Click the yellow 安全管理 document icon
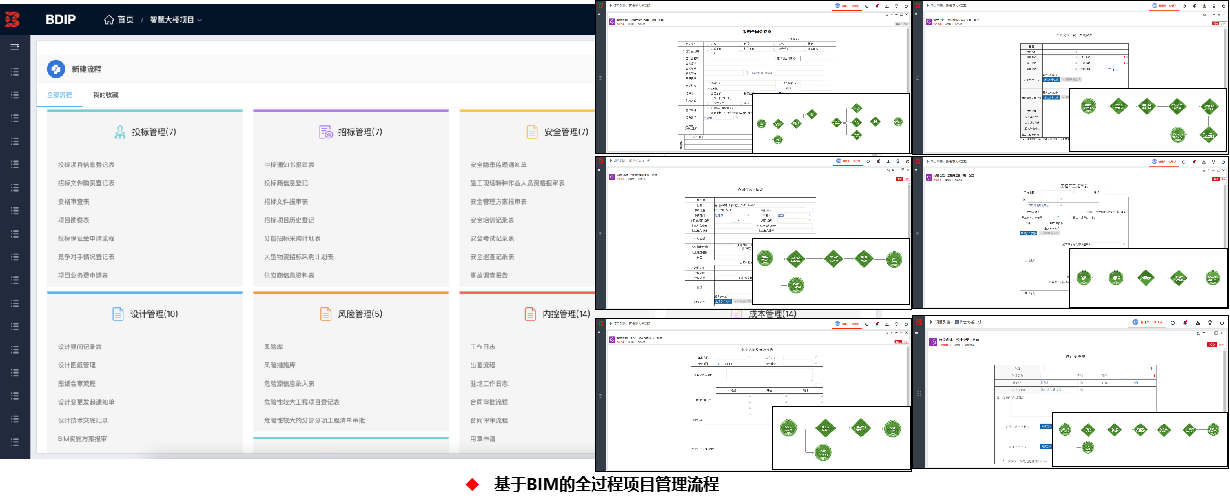Viewport: 1230px width, 498px height. [x=532, y=132]
